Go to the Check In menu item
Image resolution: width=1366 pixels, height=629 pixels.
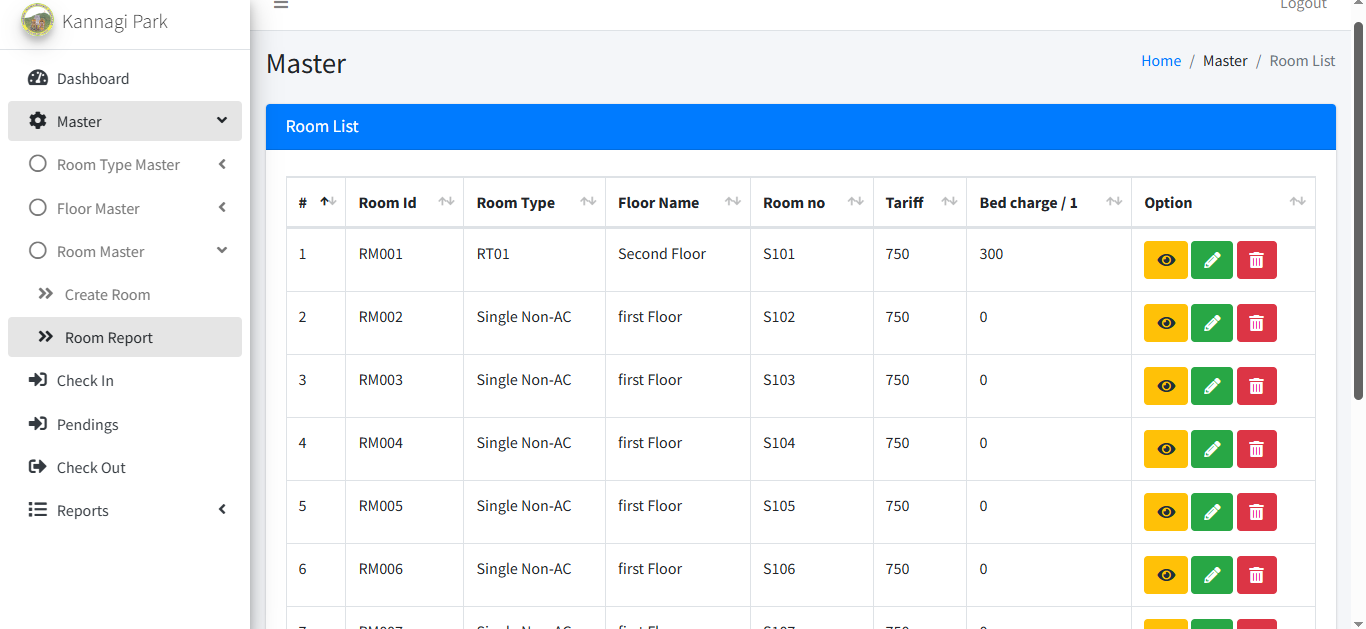pyautogui.click(x=85, y=381)
